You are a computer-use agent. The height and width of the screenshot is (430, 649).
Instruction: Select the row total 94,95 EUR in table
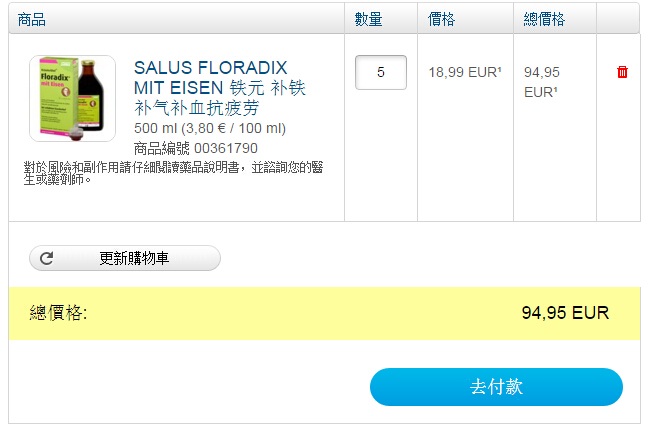coord(541,81)
